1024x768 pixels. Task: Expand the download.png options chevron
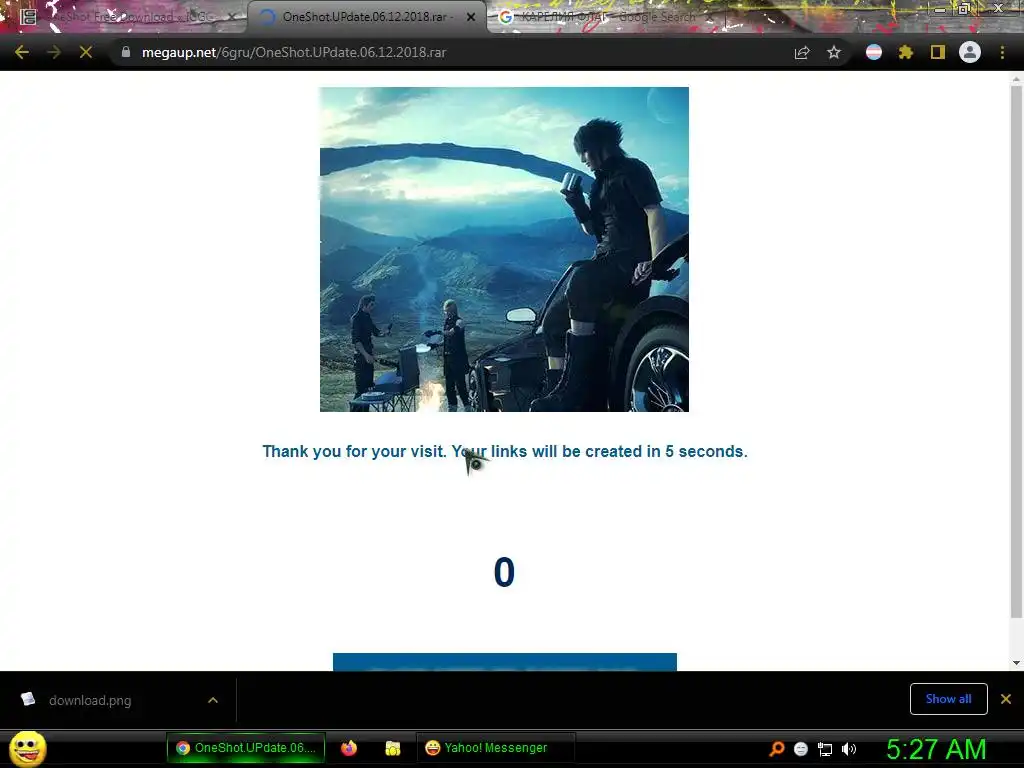tap(213, 700)
